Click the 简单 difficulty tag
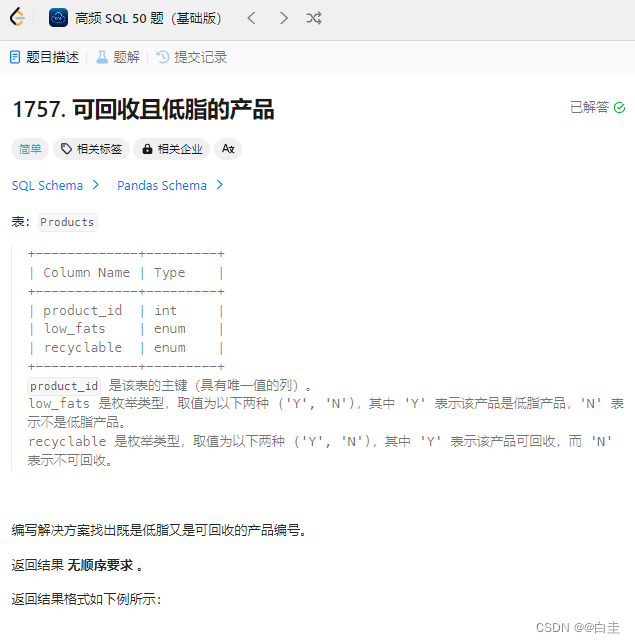The height and width of the screenshot is (643, 635). tap(30, 149)
